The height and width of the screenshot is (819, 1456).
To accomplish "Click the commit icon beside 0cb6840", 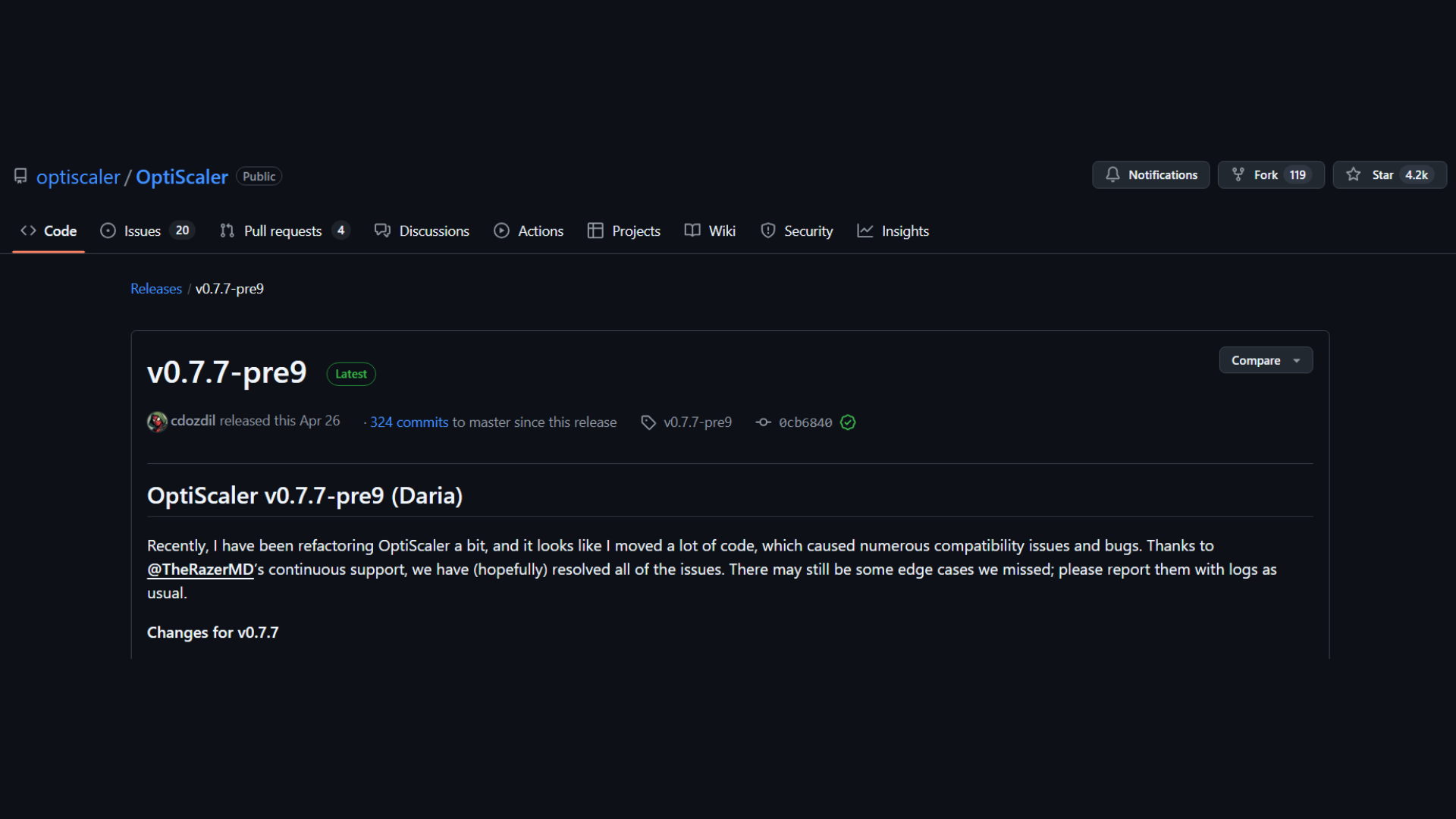I will click(x=764, y=422).
